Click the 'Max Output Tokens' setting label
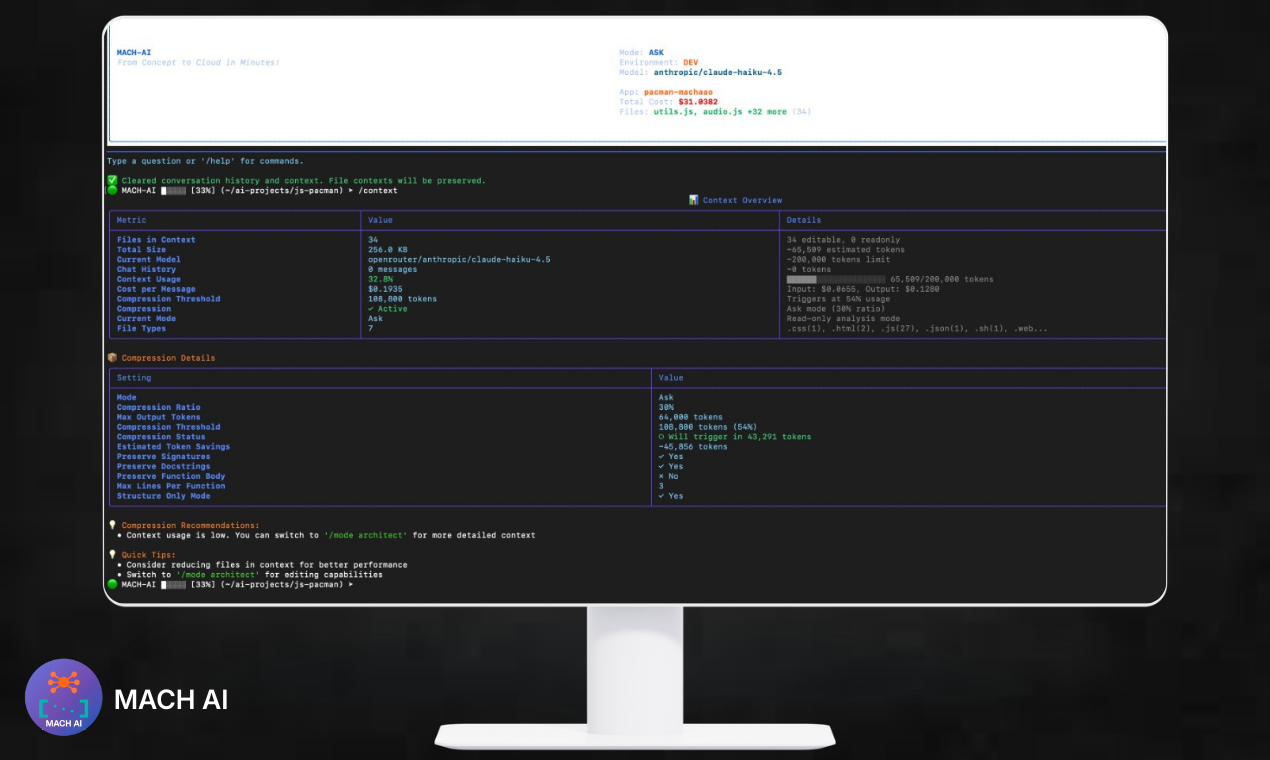Screen dimensions: 1270x760 [x=159, y=417]
